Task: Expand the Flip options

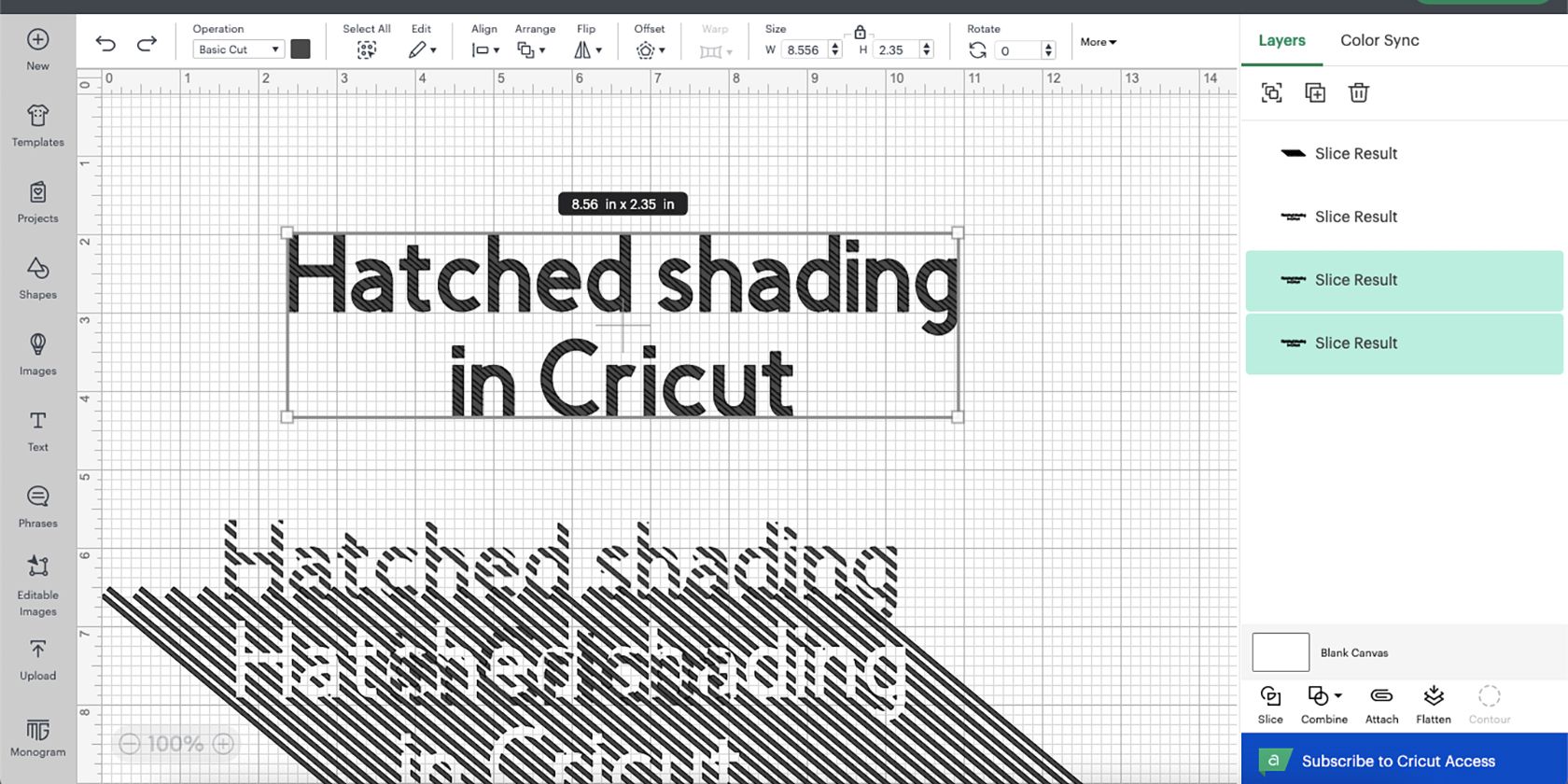Action: coord(588,50)
